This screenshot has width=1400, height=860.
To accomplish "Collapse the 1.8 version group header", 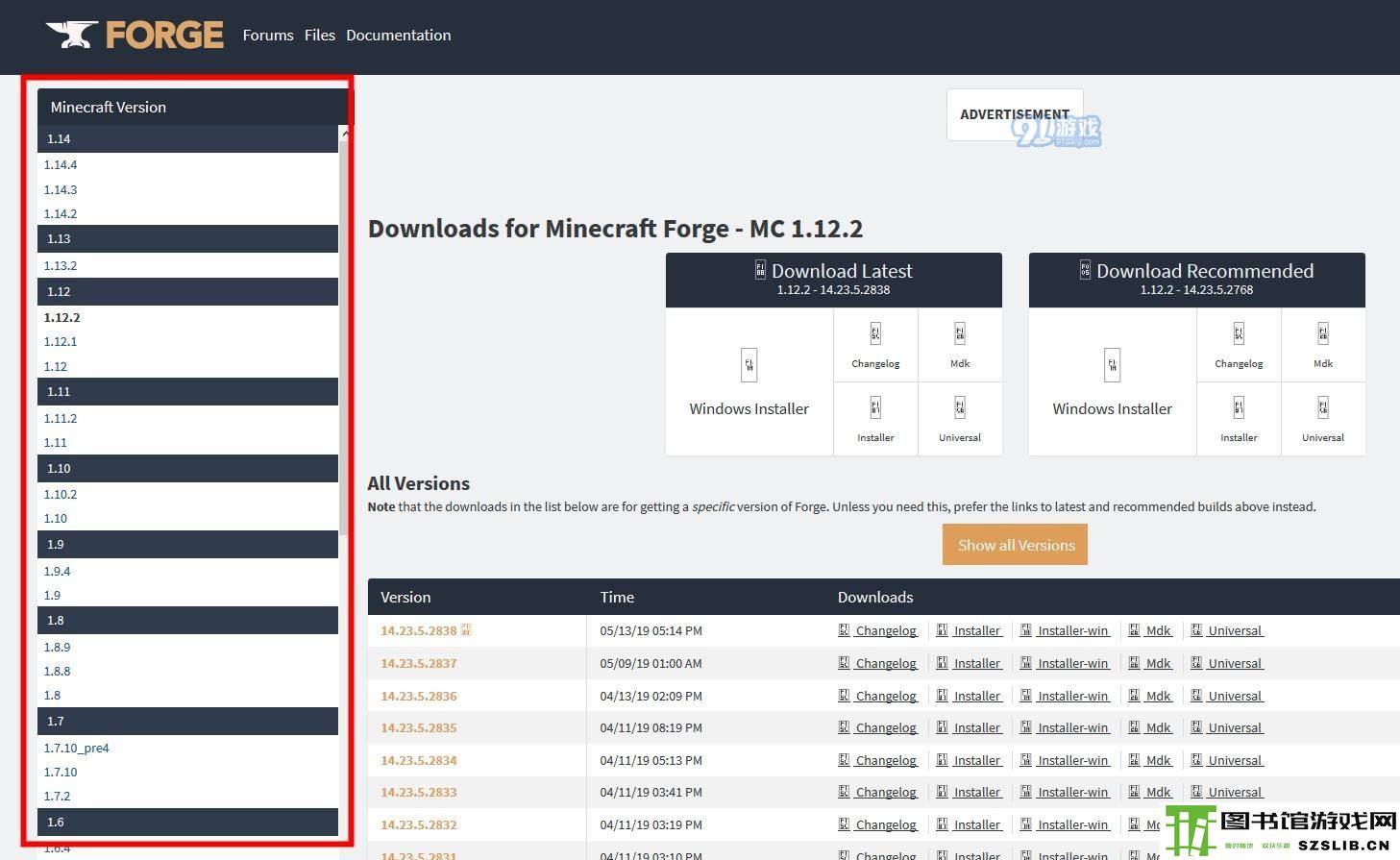I will (x=187, y=620).
